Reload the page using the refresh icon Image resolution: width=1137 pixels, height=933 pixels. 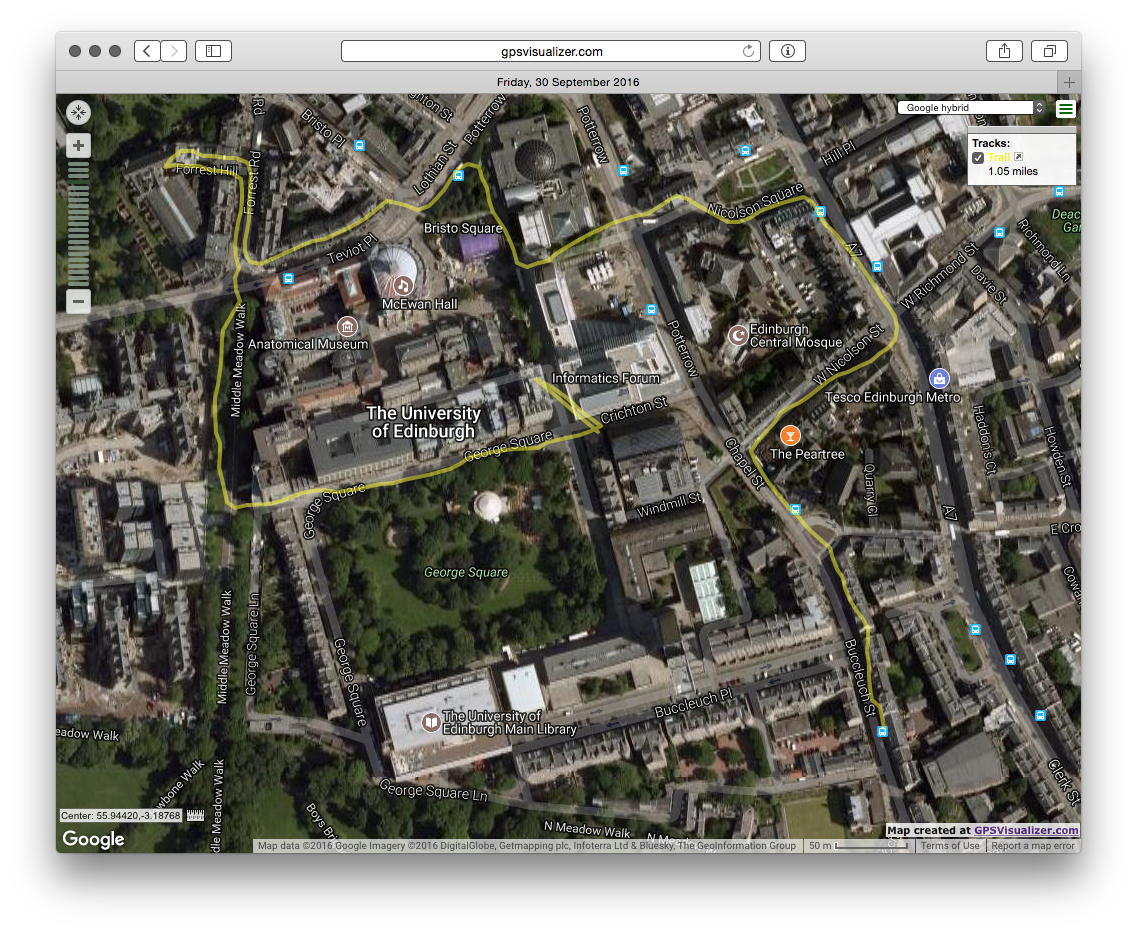click(x=748, y=51)
